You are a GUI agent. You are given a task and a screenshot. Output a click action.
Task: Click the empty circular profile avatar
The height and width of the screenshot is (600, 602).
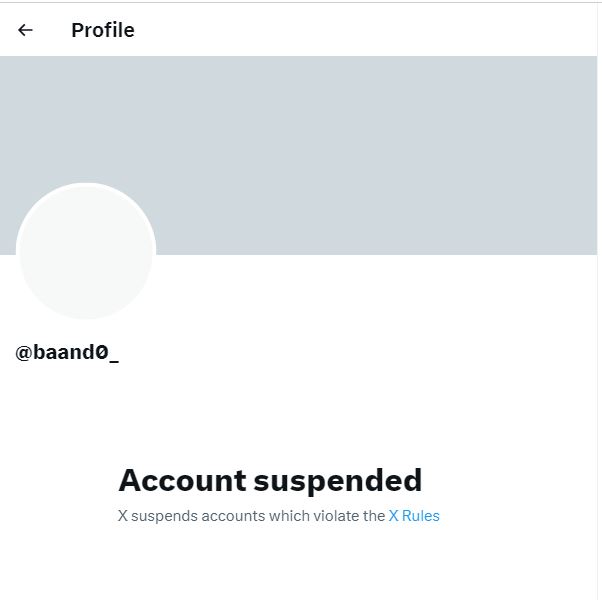tap(86, 252)
